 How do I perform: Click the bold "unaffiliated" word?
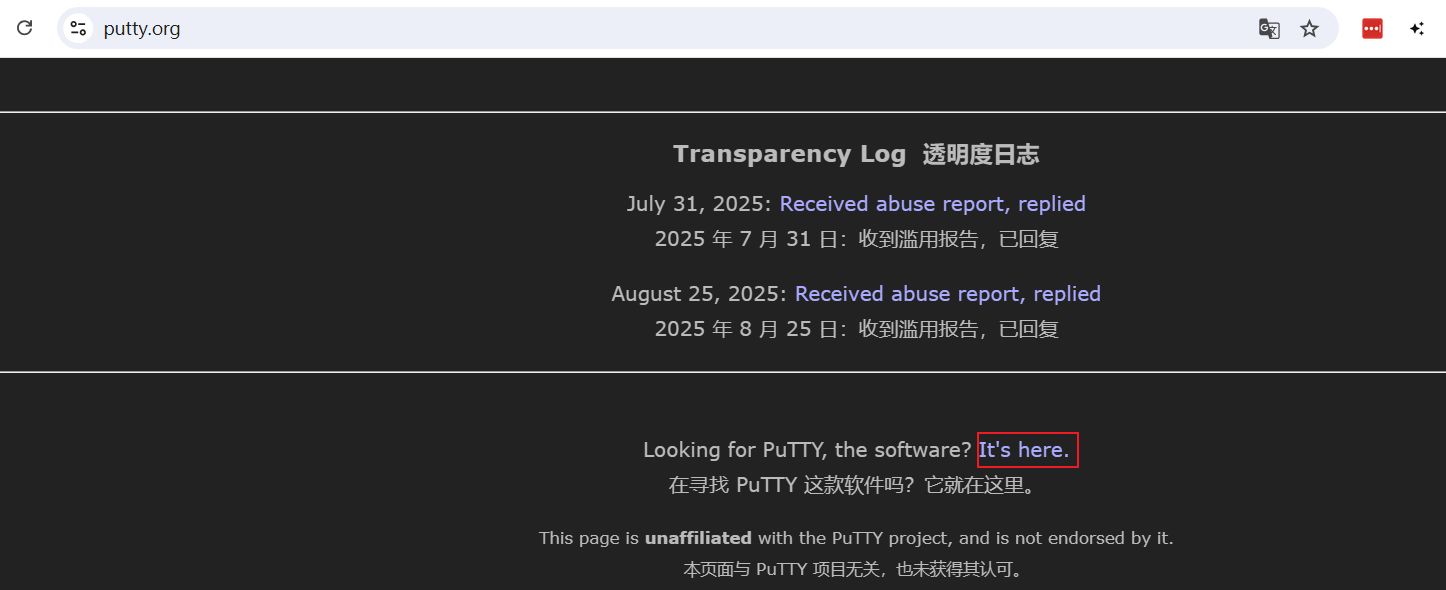[698, 538]
